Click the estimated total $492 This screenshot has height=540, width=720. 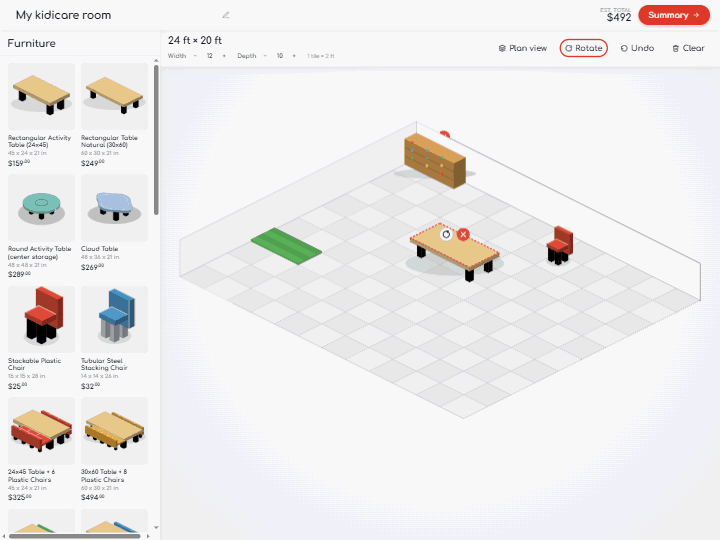[619, 17]
